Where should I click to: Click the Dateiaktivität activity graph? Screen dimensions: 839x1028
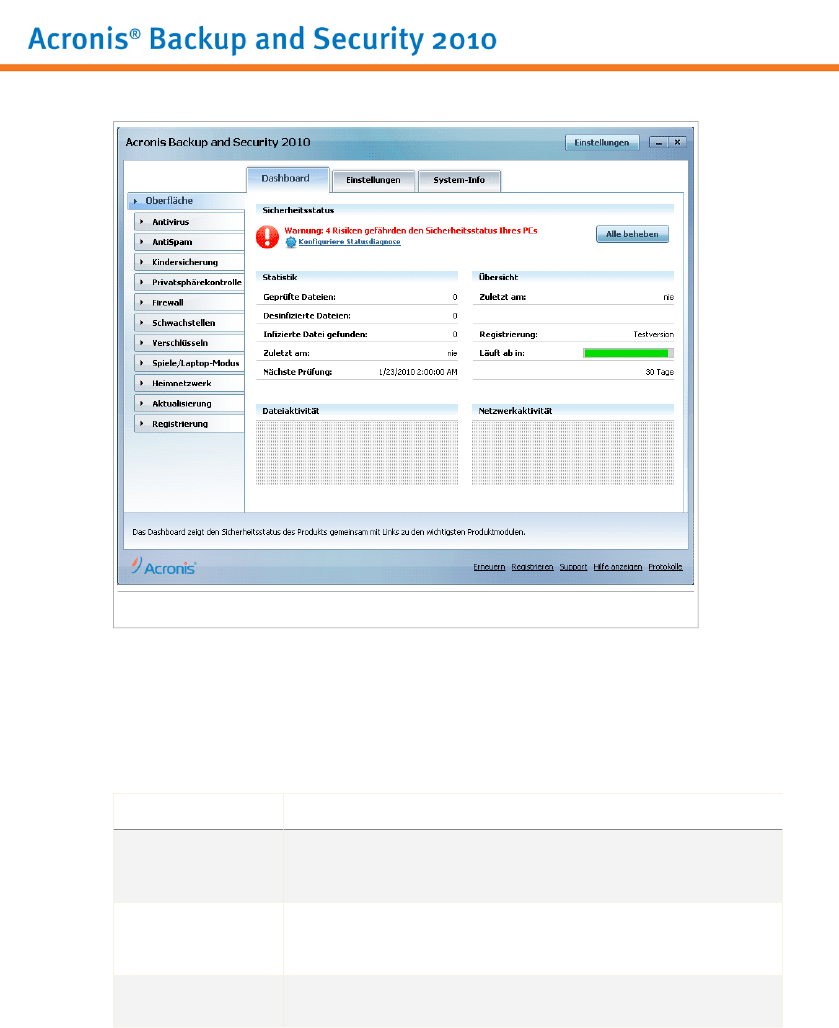(357, 452)
